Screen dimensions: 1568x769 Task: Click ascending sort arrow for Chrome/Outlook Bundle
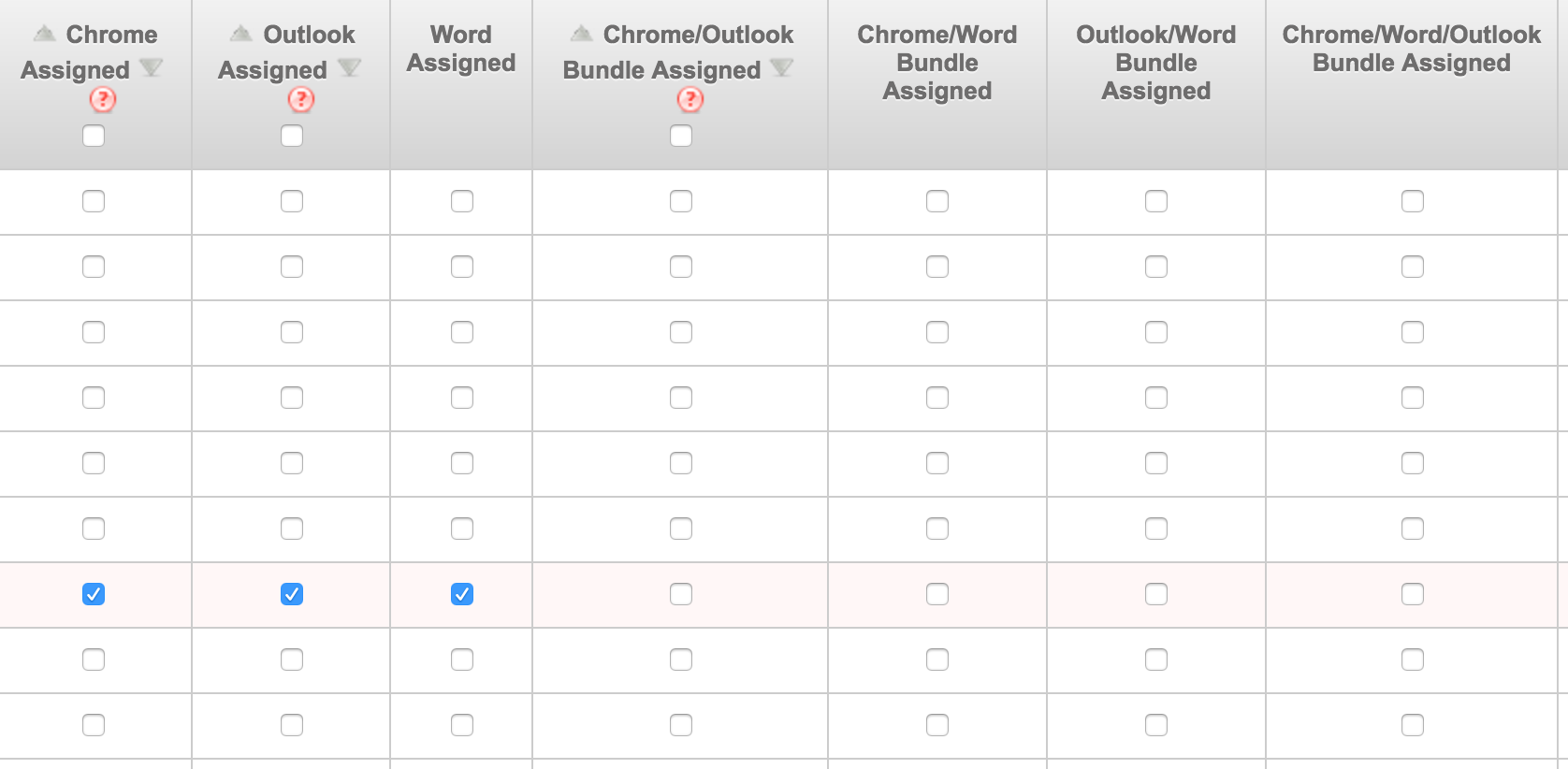582,35
